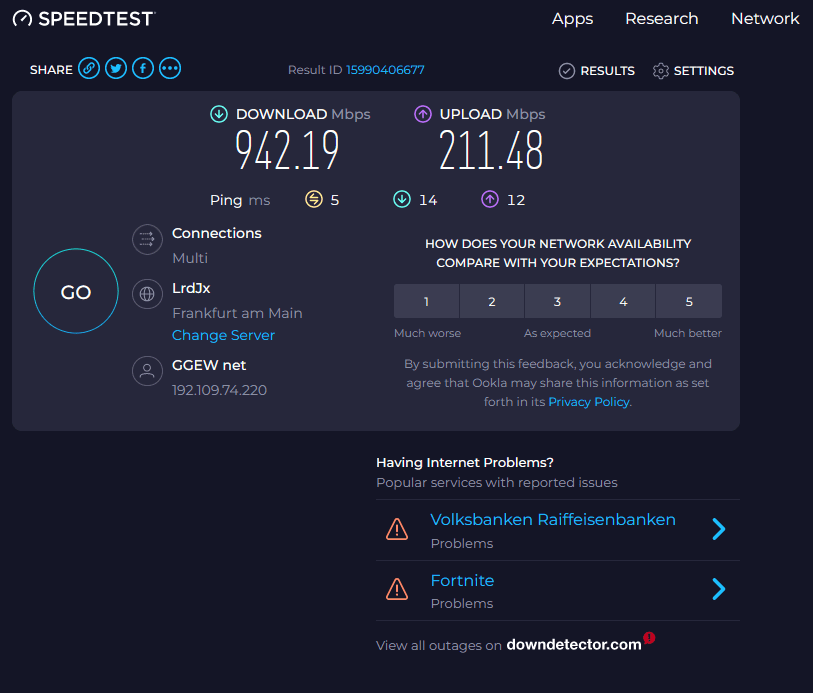Image resolution: width=813 pixels, height=693 pixels.
Task: Copy the result link via the share link icon
Action: pyautogui.click(x=89, y=68)
